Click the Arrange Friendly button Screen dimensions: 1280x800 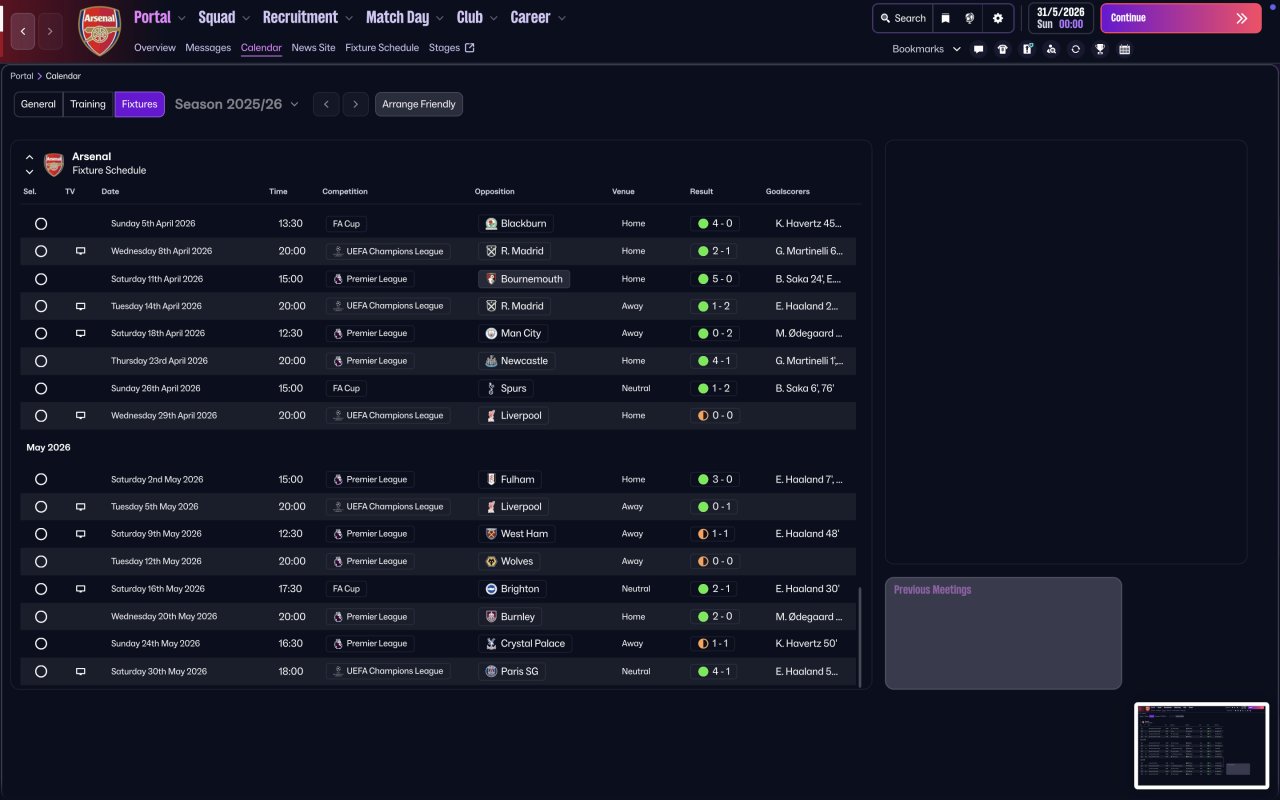[x=418, y=104]
